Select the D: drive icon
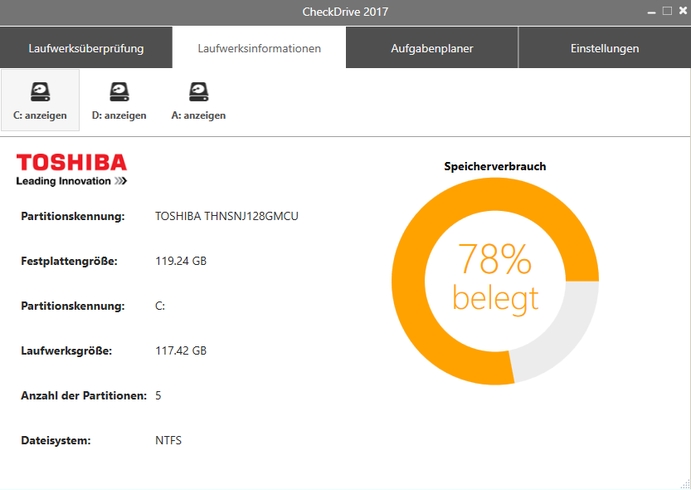 click(x=119, y=92)
